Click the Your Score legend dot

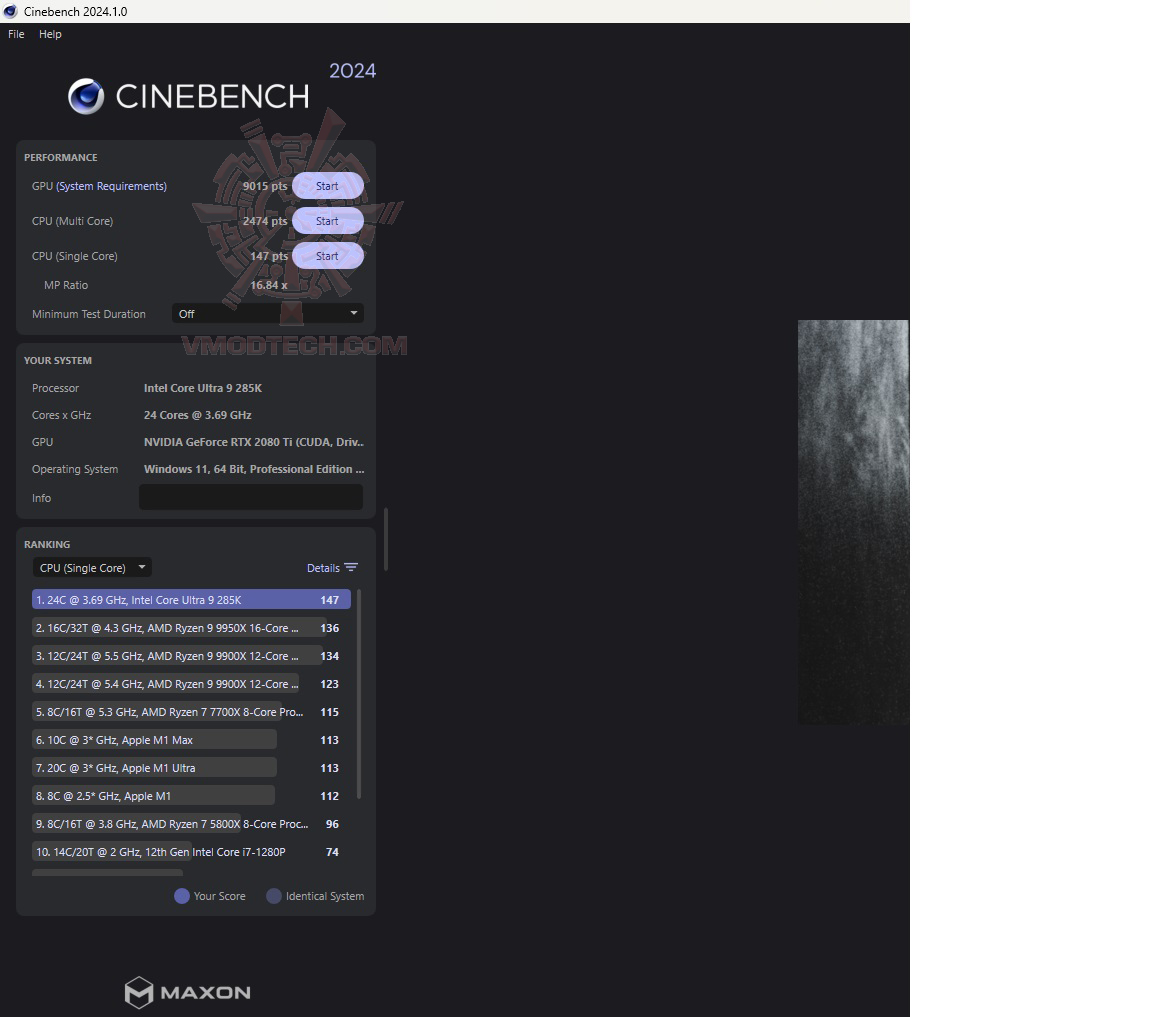(x=181, y=896)
